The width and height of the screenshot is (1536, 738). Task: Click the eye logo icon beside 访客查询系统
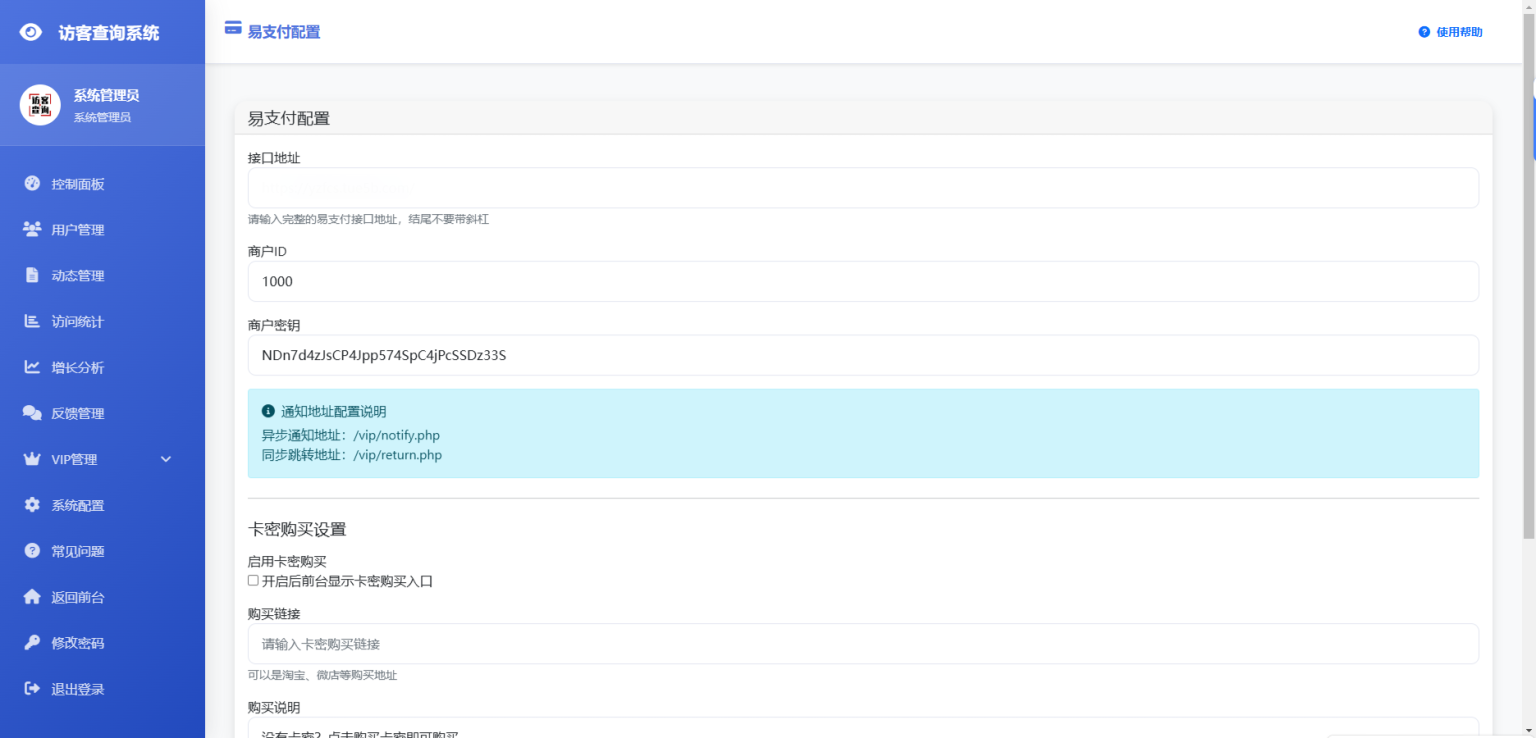coord(31,32)
